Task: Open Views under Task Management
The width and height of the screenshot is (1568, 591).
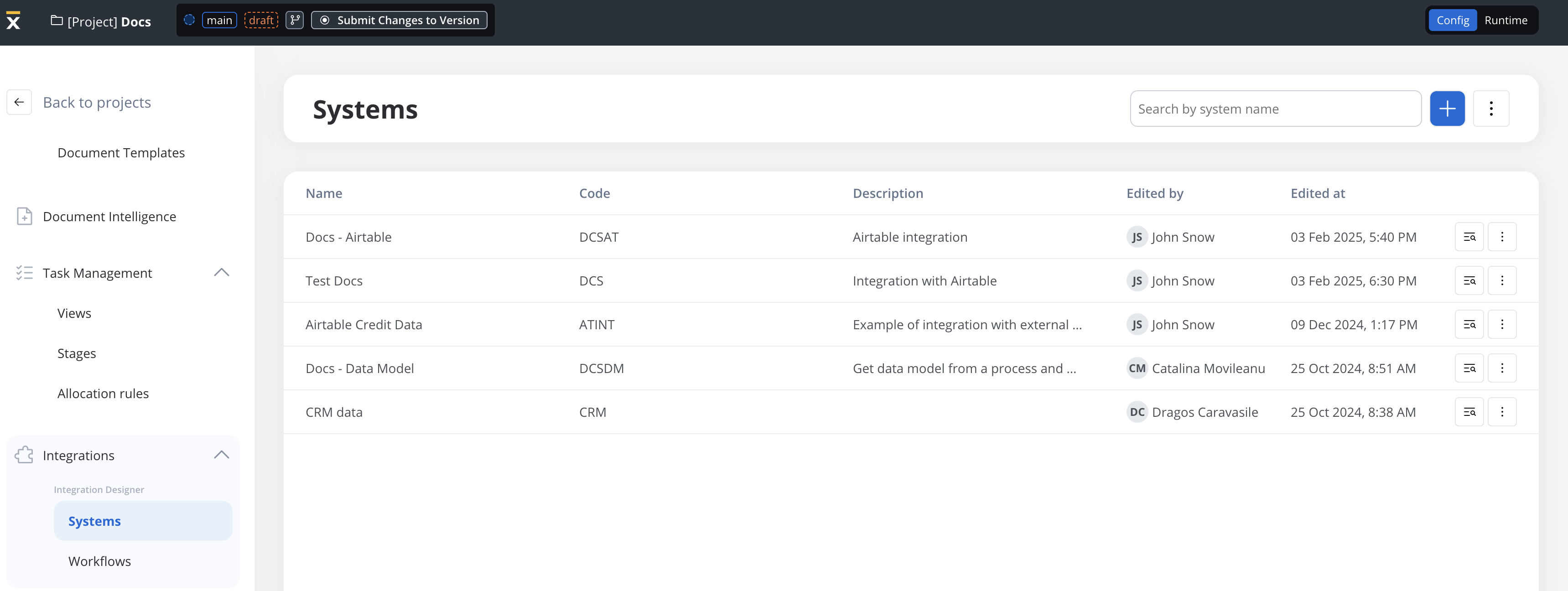Action: point(74,313)
